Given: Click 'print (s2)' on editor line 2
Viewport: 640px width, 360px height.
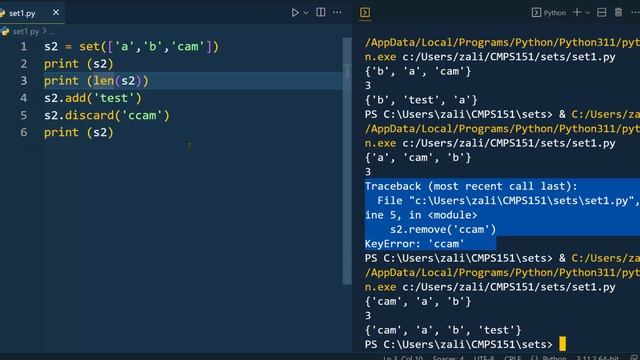Looking at the screenshot, I should (79, 64).
